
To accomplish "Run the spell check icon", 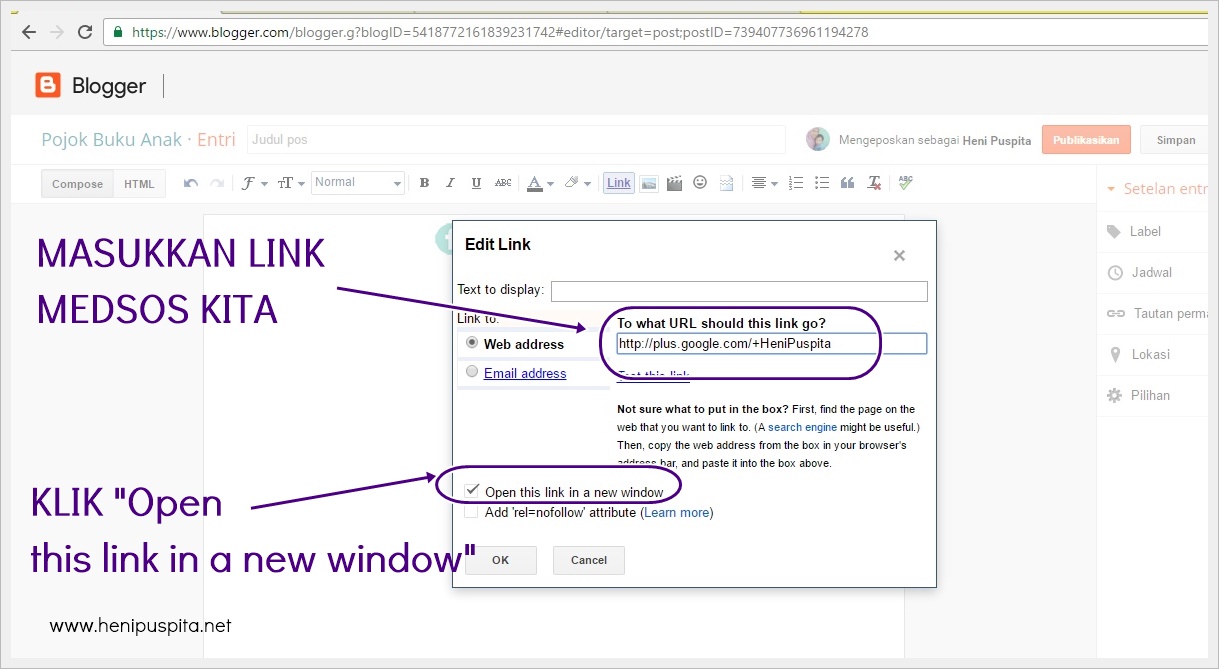I will pos(905,183).
